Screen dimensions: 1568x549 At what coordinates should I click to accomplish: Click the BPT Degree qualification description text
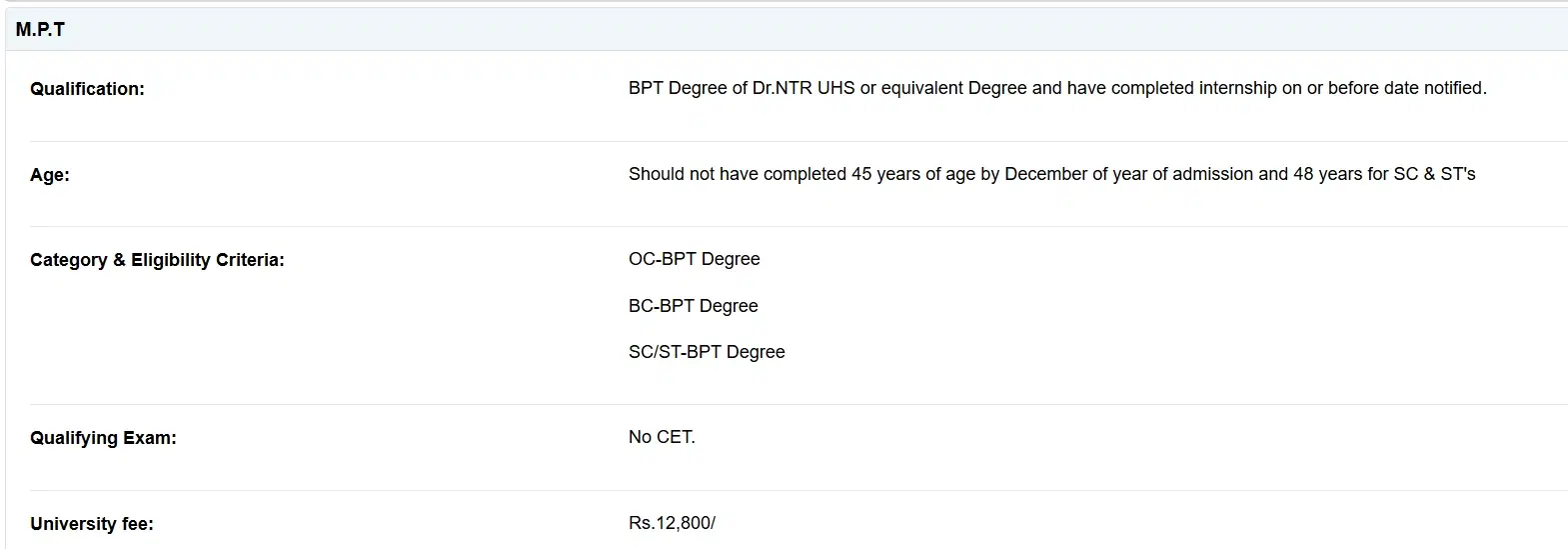(x=1056, y=88)
